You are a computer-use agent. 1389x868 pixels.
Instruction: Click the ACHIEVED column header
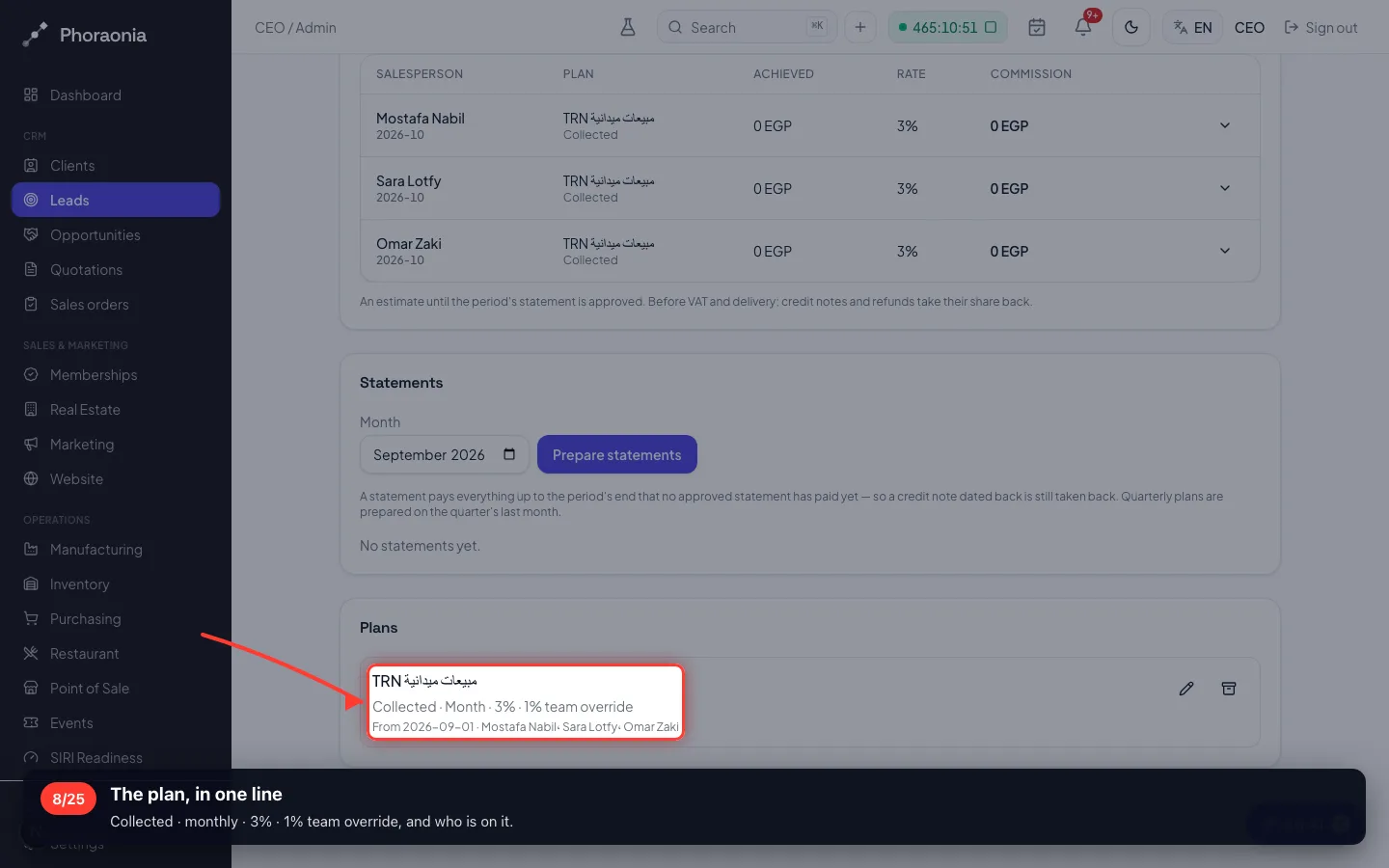[783, 73]
